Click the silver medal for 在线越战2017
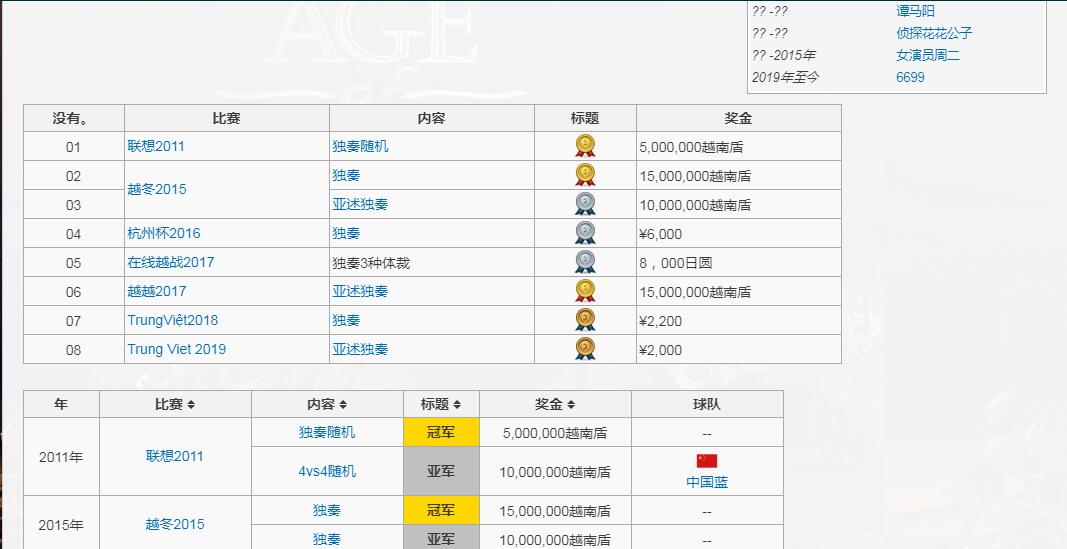Screen dimensions: 1067x549 pos(585,262)
